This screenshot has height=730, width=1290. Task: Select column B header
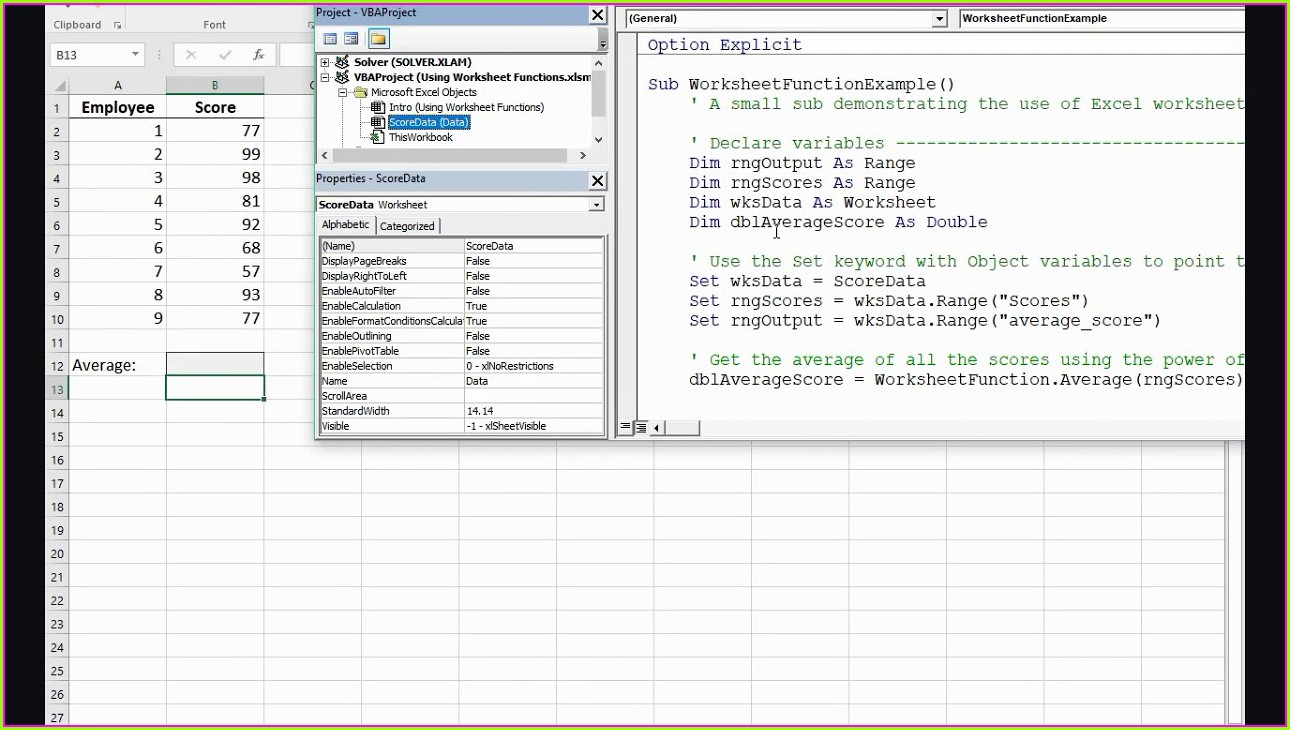point(215,86)
